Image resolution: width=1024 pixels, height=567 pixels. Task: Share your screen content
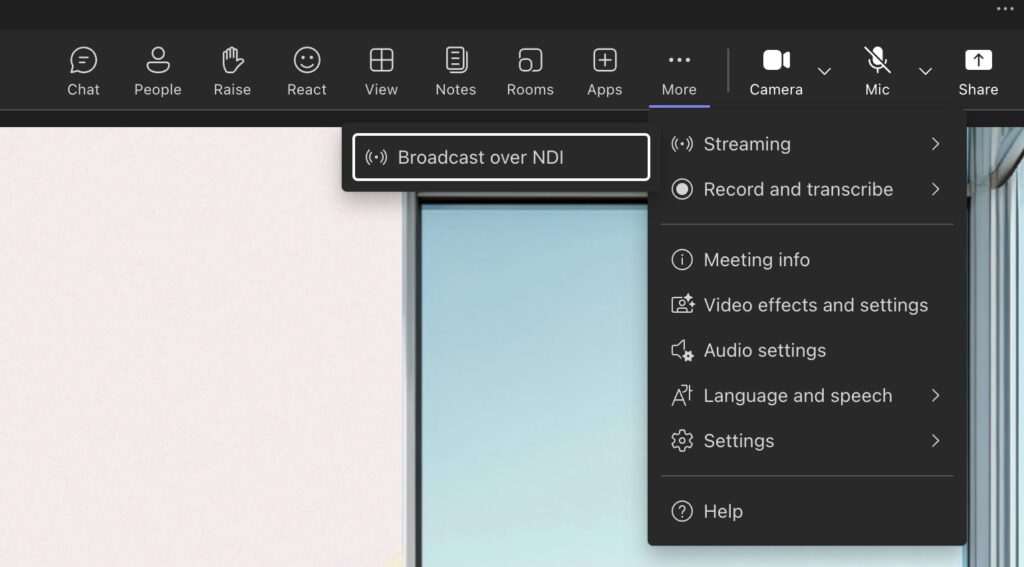click(x=978, y=71)
